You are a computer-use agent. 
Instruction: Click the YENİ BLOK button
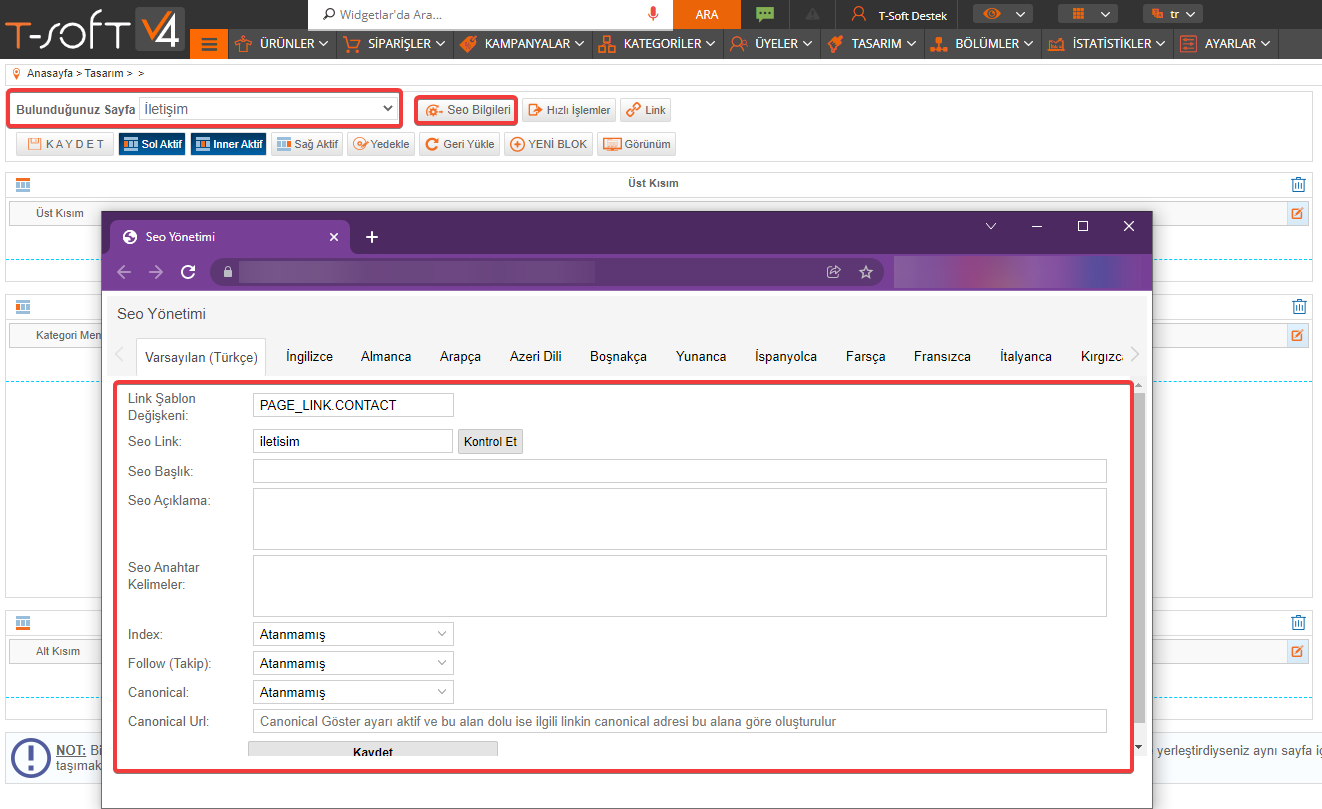click(x=549, y=144)
